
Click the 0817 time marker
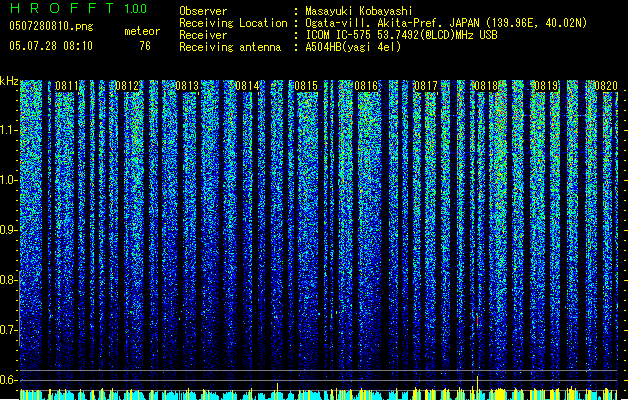(426, 86)
